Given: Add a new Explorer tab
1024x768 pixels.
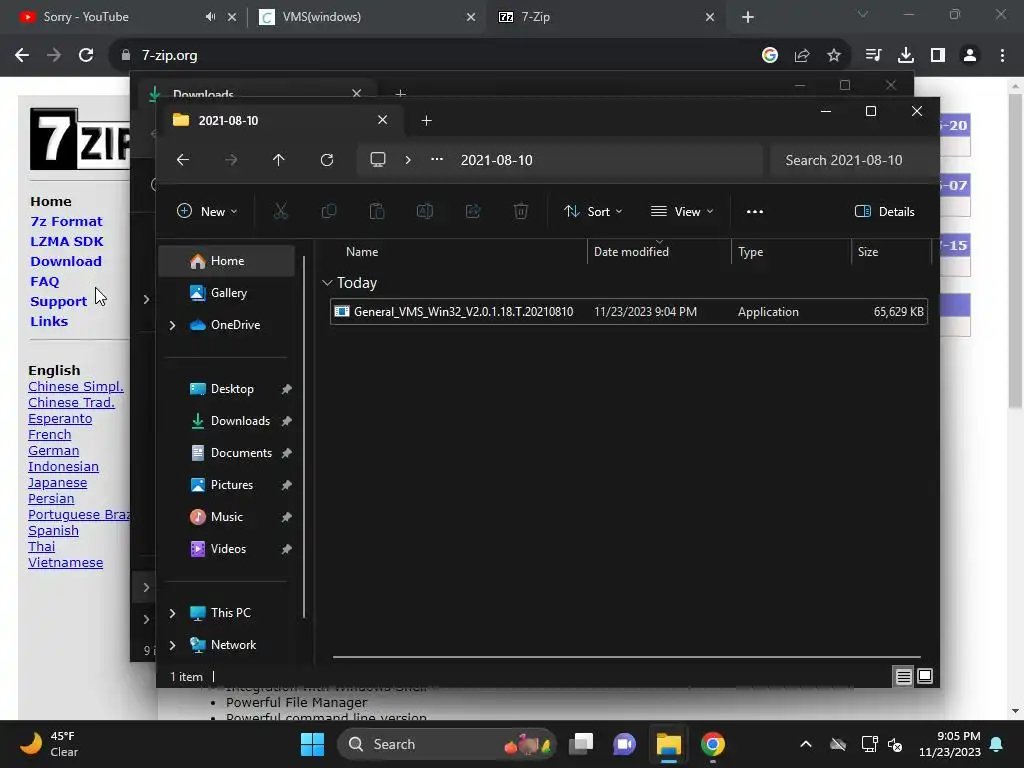Looking at the screenshot, I should click(426, 120).
